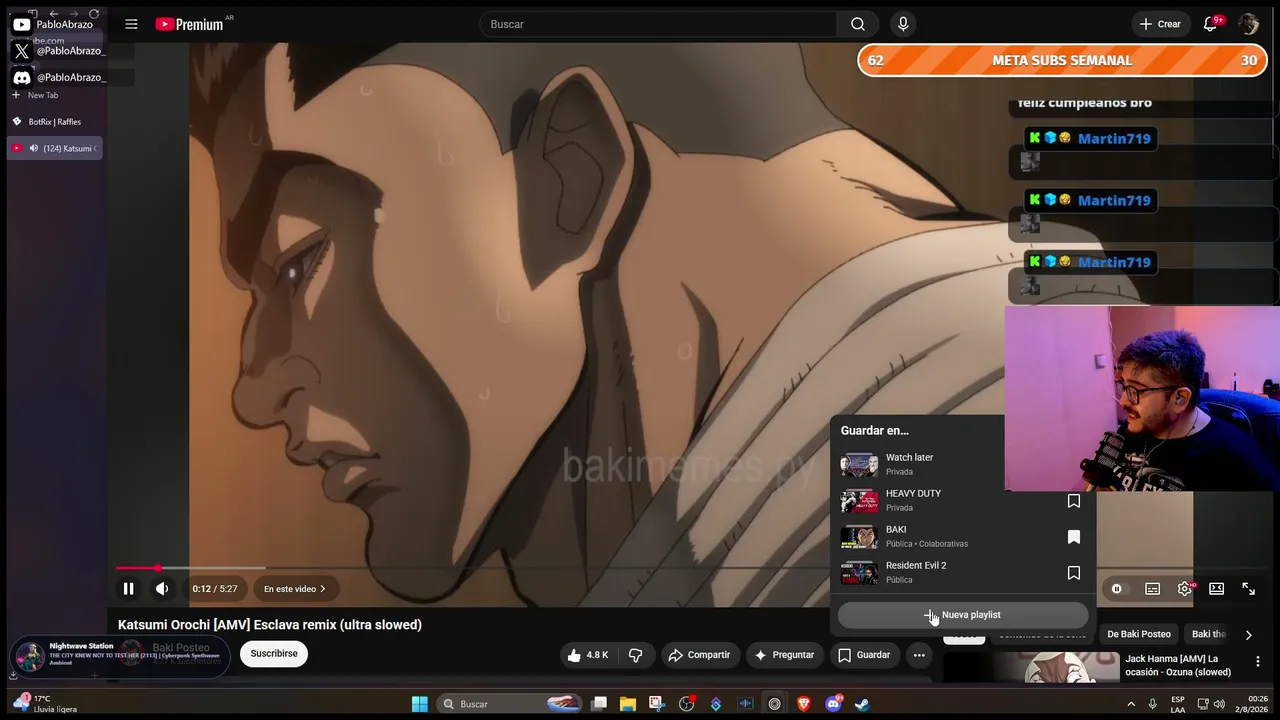Open the Windows Start menu

click(x=420, y=704)
